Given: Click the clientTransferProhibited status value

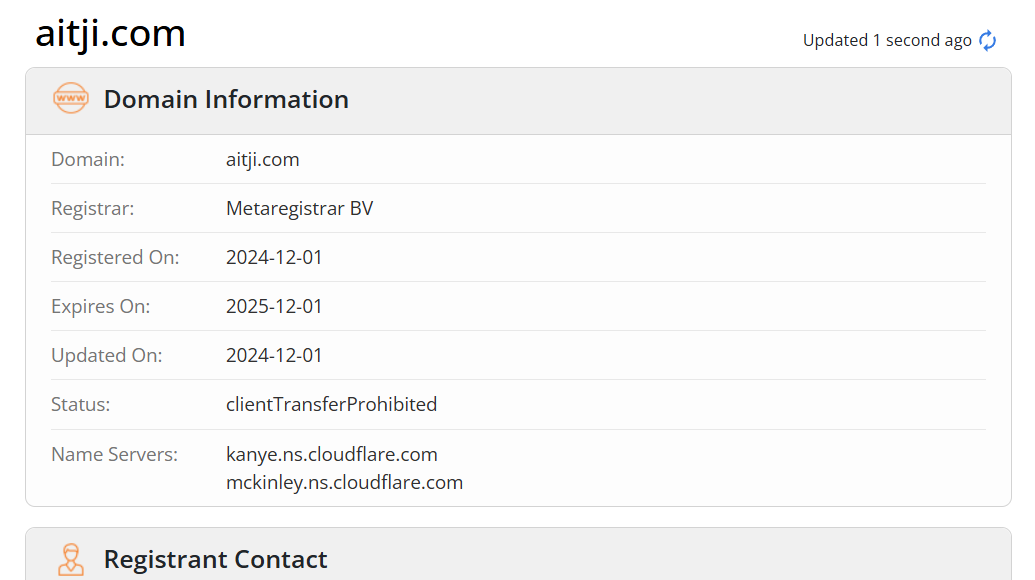Looking at the screenshot, I should 331,404.
